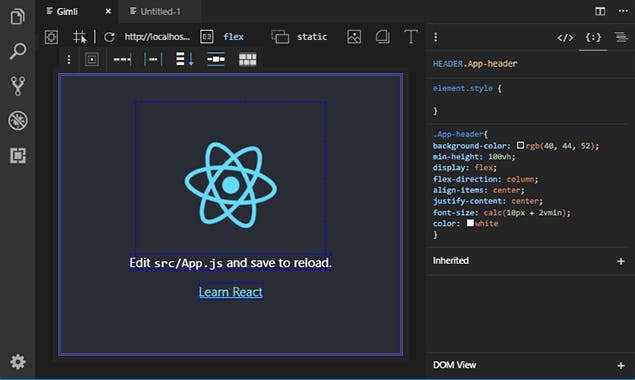Open flex toolbar vertical dots handle
This screenshot has width=635, height=380.
pos(69,60)
